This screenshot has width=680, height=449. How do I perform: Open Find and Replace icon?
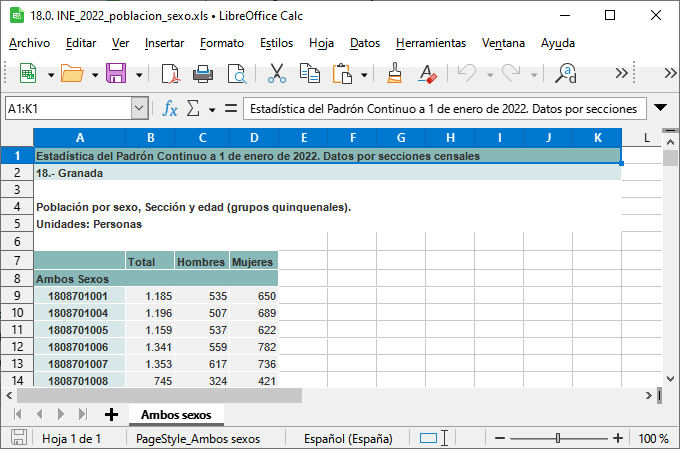pyautogui.click(x=566, y=73)
